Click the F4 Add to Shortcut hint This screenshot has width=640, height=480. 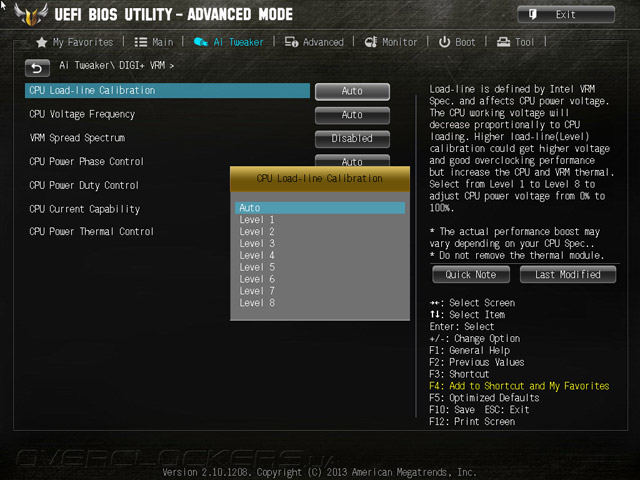pyautogui.click(x=519, y=386)
